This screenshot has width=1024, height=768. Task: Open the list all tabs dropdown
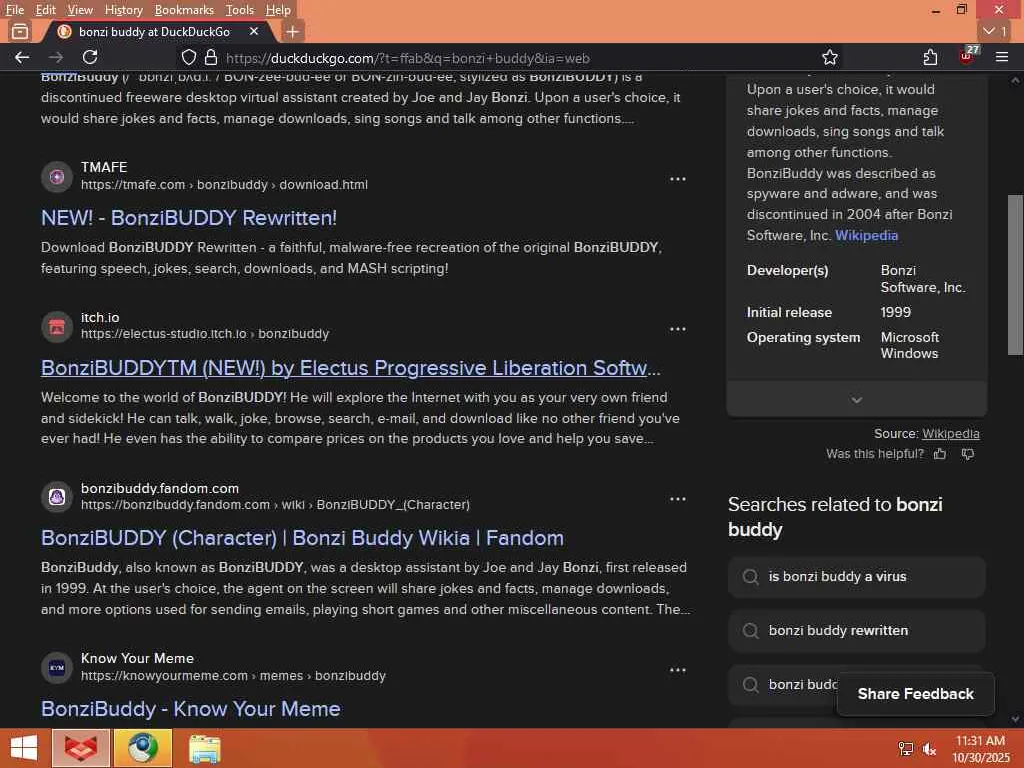click(x=995, y=31)
